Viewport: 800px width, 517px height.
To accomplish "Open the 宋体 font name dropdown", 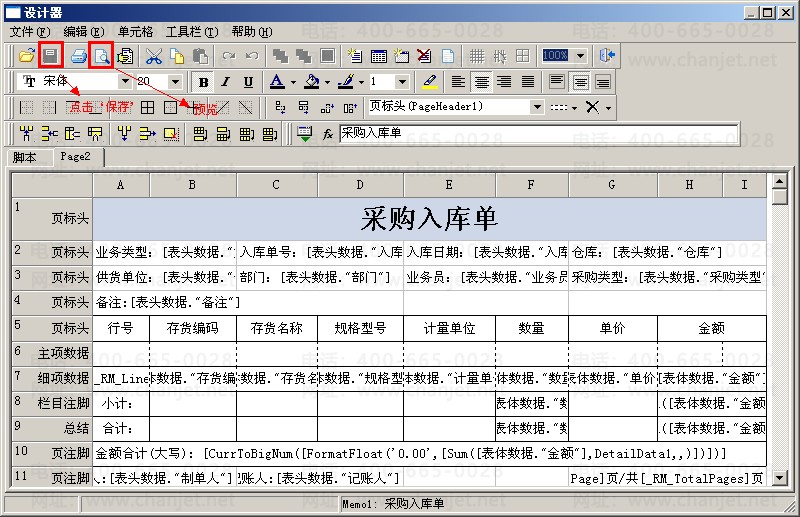I will tap(124, 81).
